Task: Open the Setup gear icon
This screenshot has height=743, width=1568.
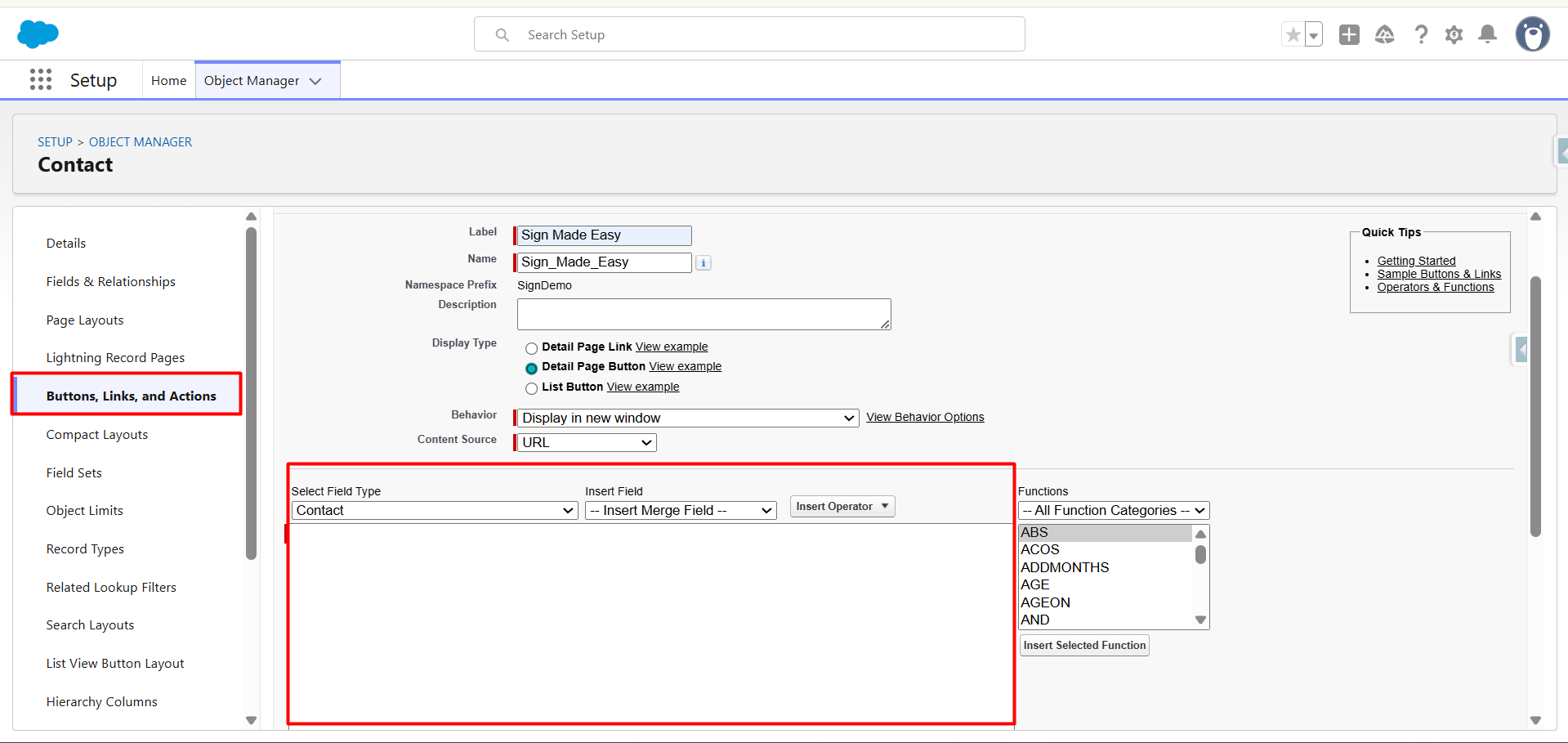Action: [x=1454, y=34]
